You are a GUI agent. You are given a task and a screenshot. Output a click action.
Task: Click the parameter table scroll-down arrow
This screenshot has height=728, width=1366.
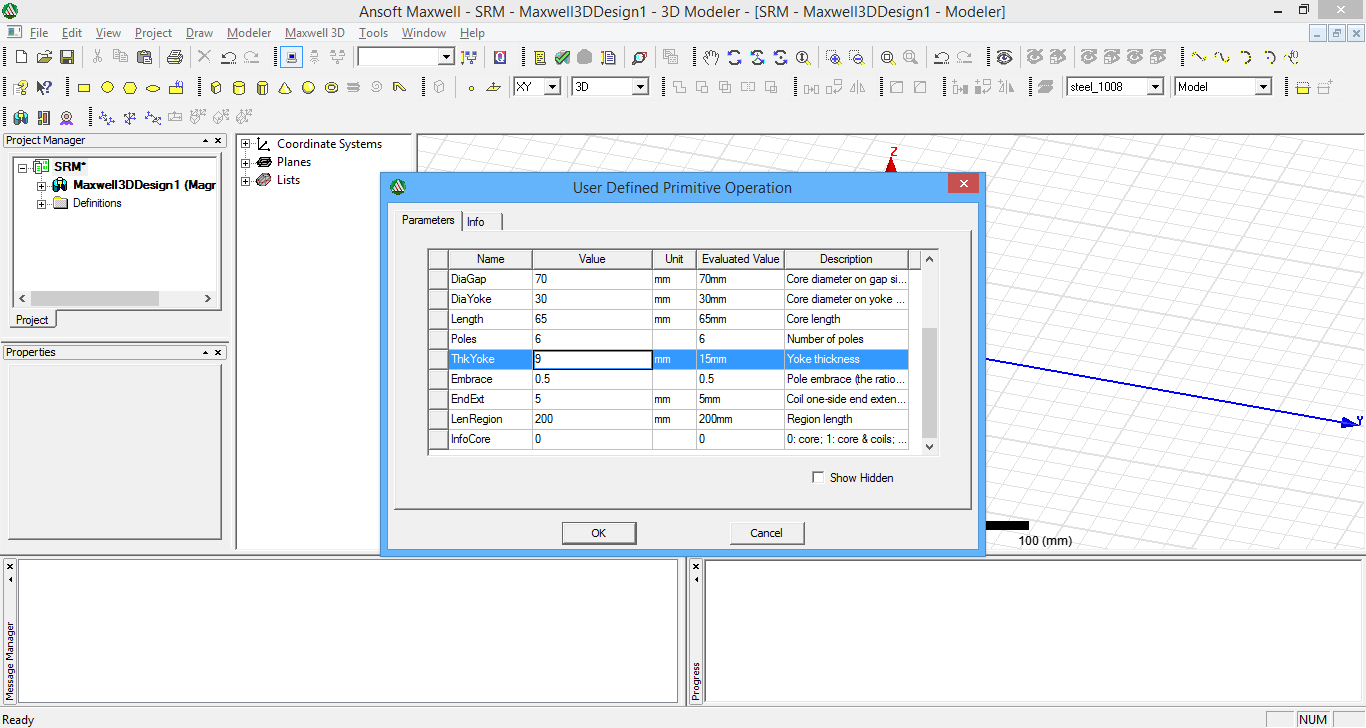(929, 447)
